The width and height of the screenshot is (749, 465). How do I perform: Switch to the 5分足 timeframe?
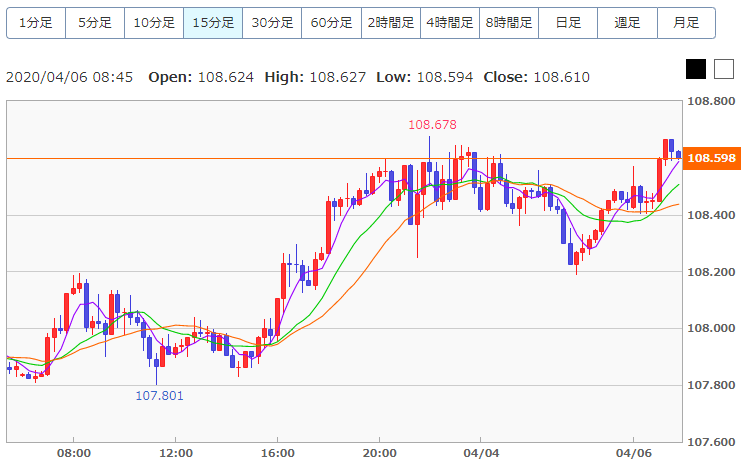[x=95, y=22]
